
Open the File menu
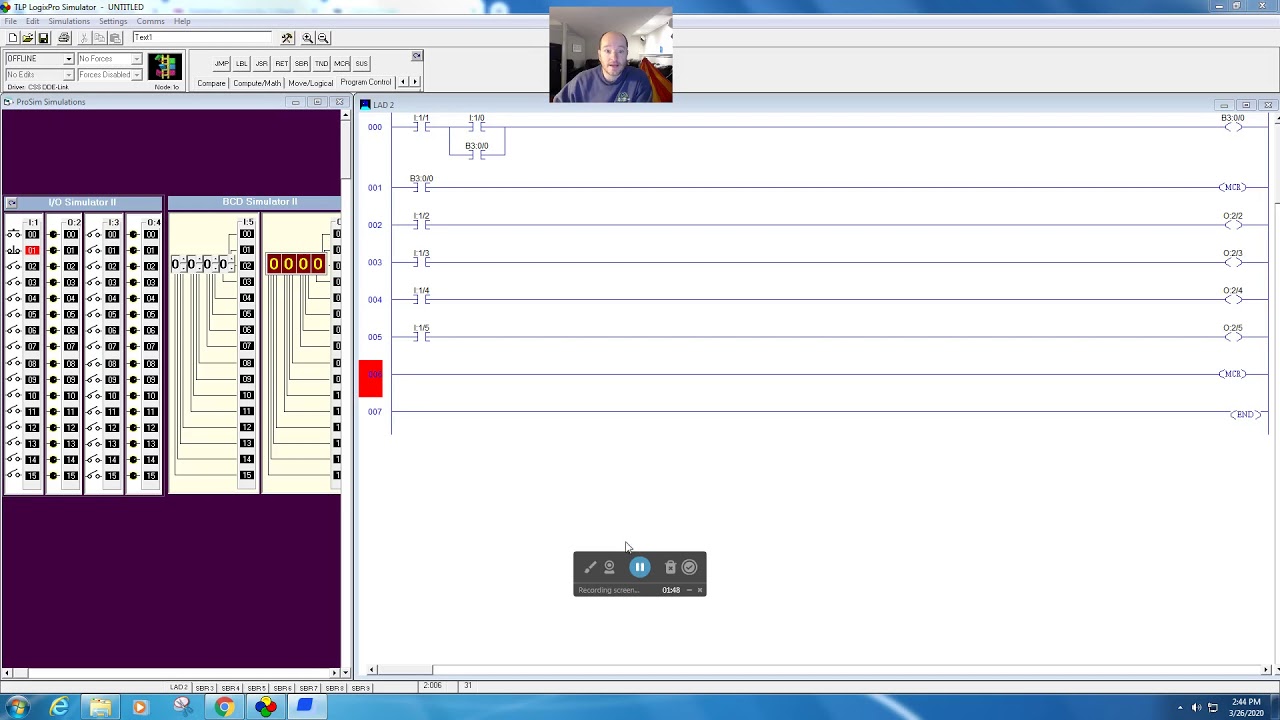point(10,21)
